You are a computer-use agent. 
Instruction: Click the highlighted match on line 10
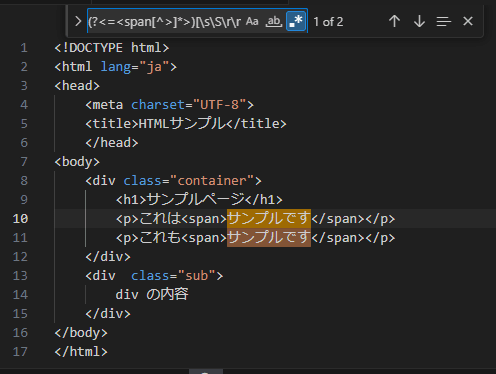point(269,219)
